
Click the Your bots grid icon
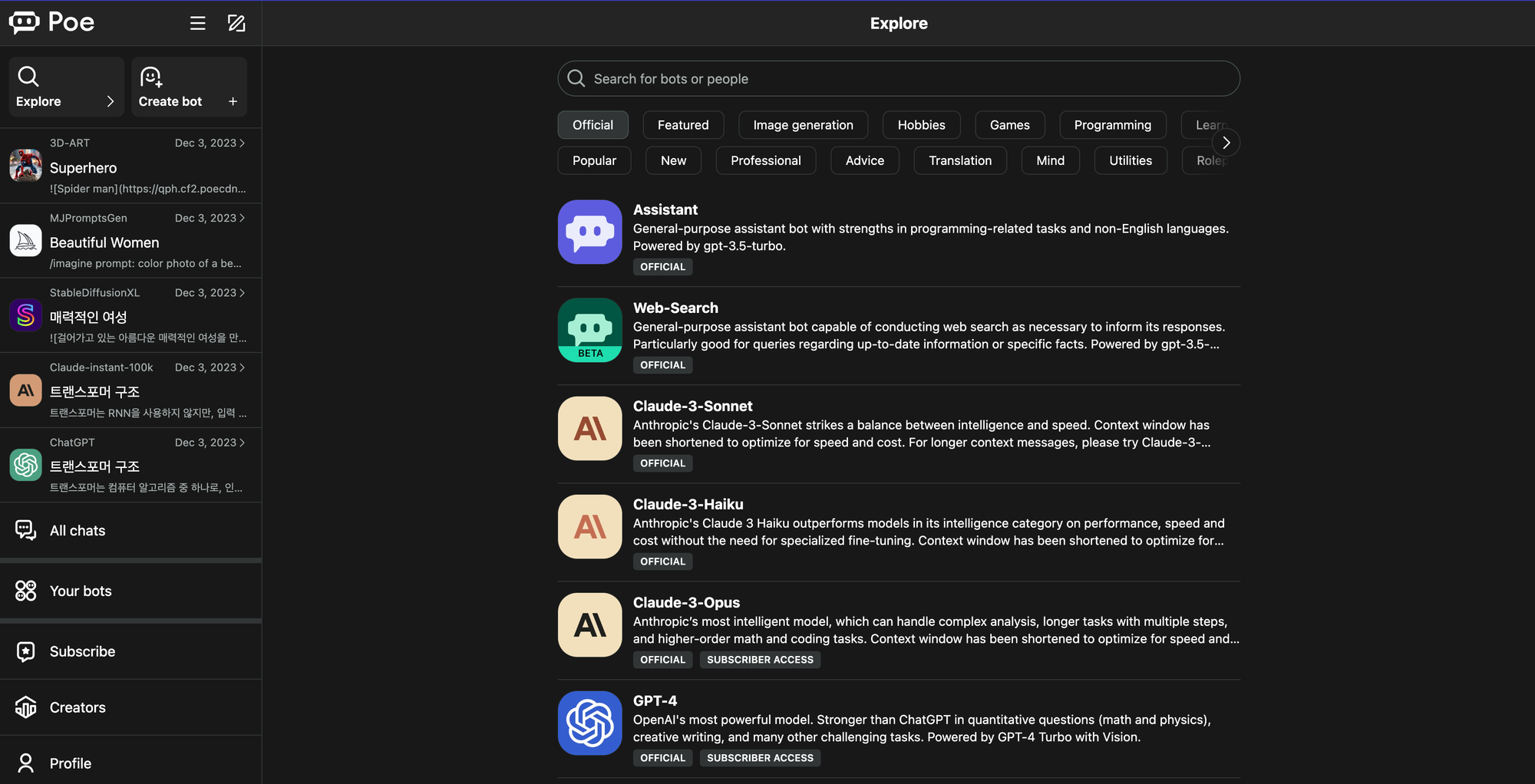[x=25, y=591]
